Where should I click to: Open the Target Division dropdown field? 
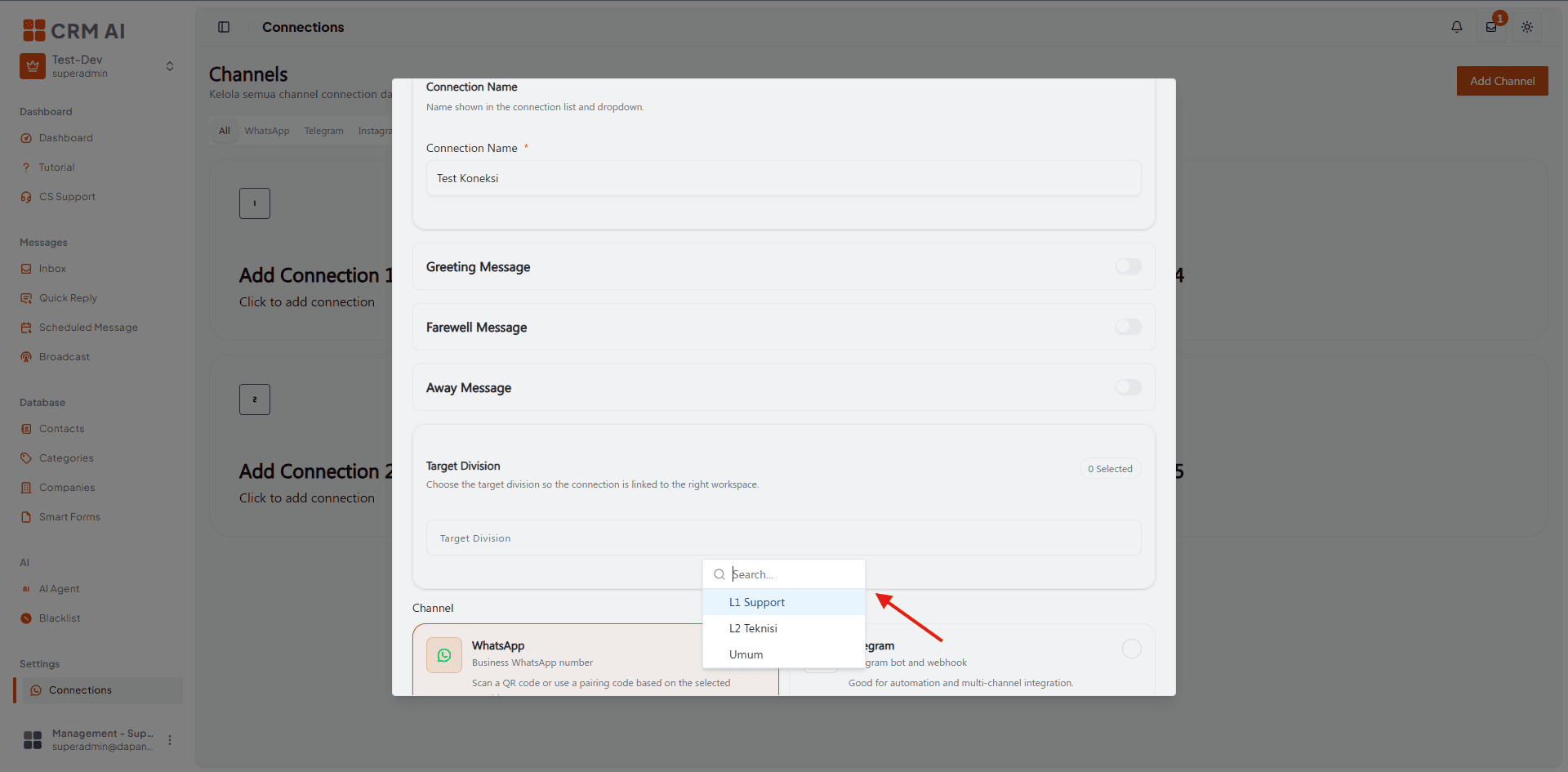[784, 538]
